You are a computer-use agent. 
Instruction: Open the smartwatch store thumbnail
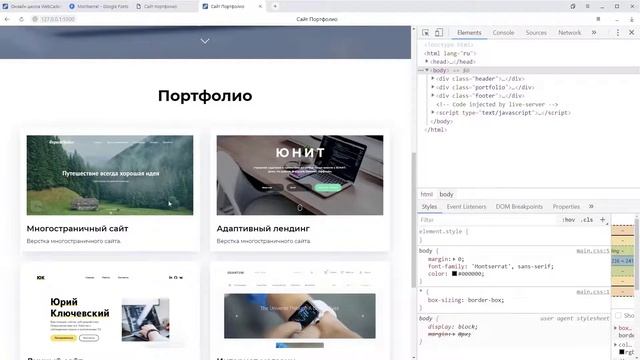click(x=300, y=309)
